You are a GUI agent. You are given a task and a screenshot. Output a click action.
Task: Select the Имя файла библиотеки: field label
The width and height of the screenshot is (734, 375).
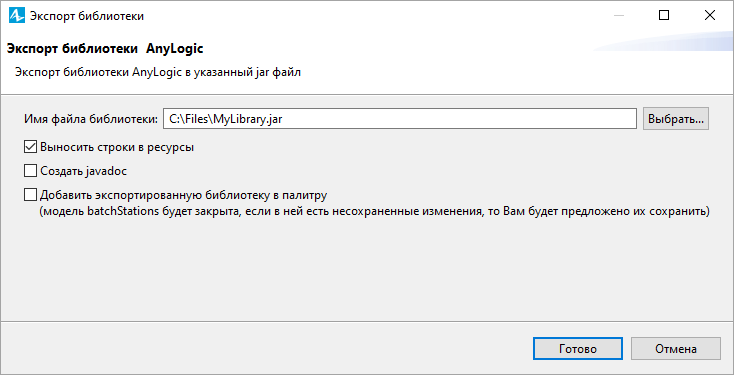[x=91, y=119]
